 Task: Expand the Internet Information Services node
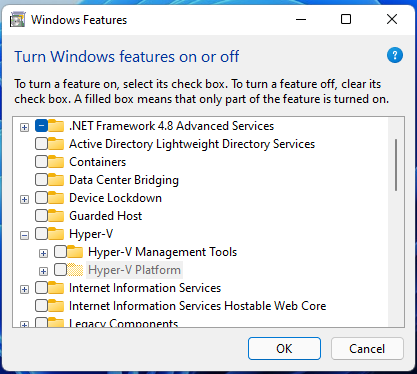(24, 289)
